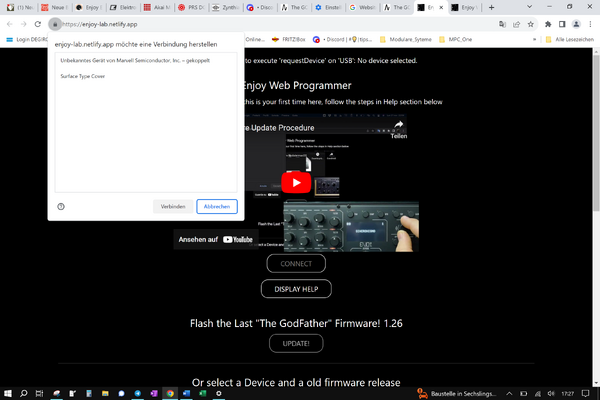Reload the page with the refresh icon

point(38,24)
